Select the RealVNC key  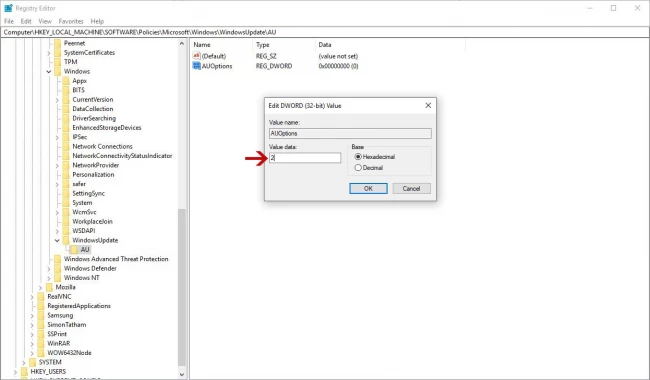coord(59,297)
